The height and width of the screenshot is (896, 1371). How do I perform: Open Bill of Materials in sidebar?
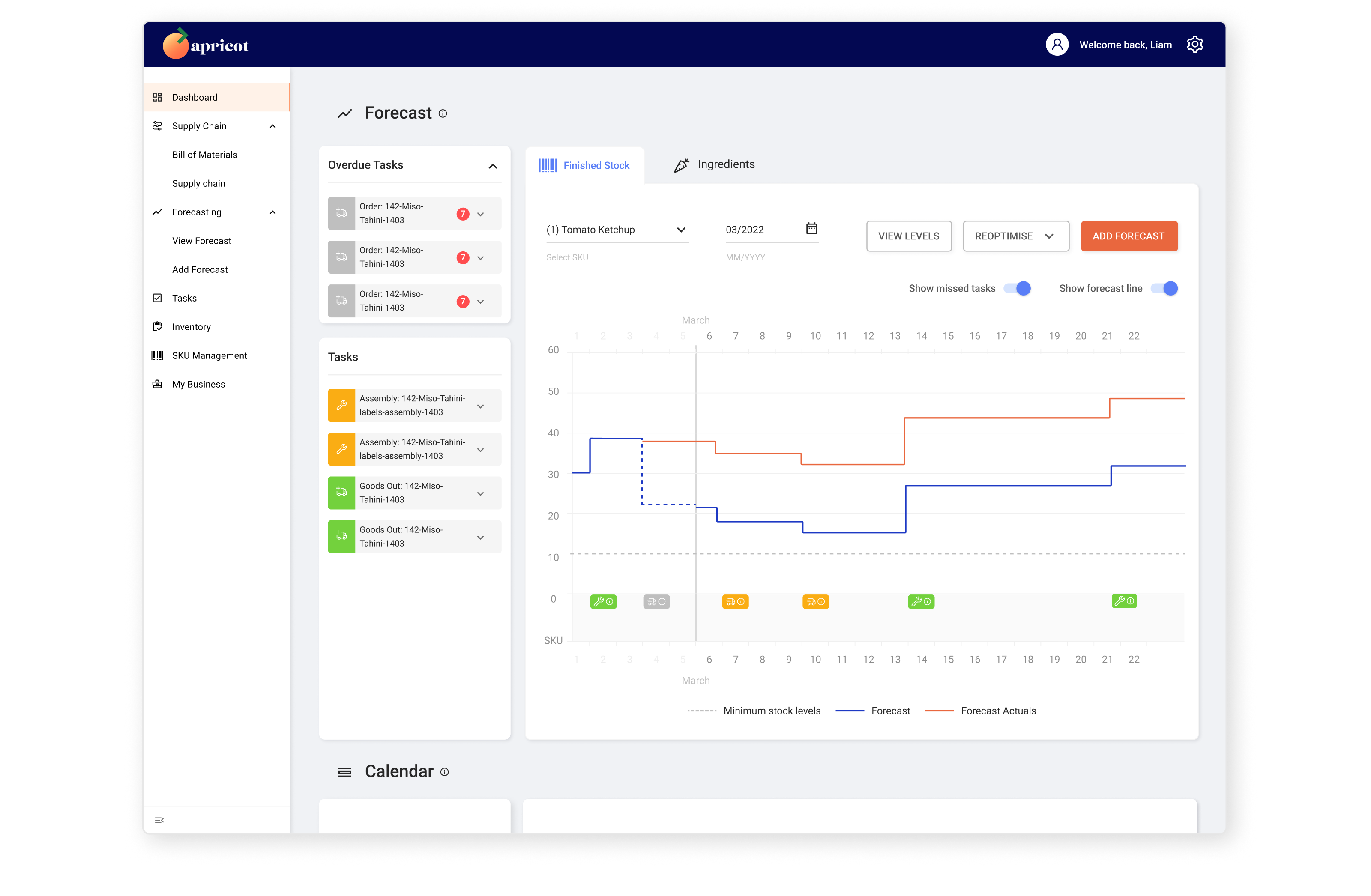point(204,155)
